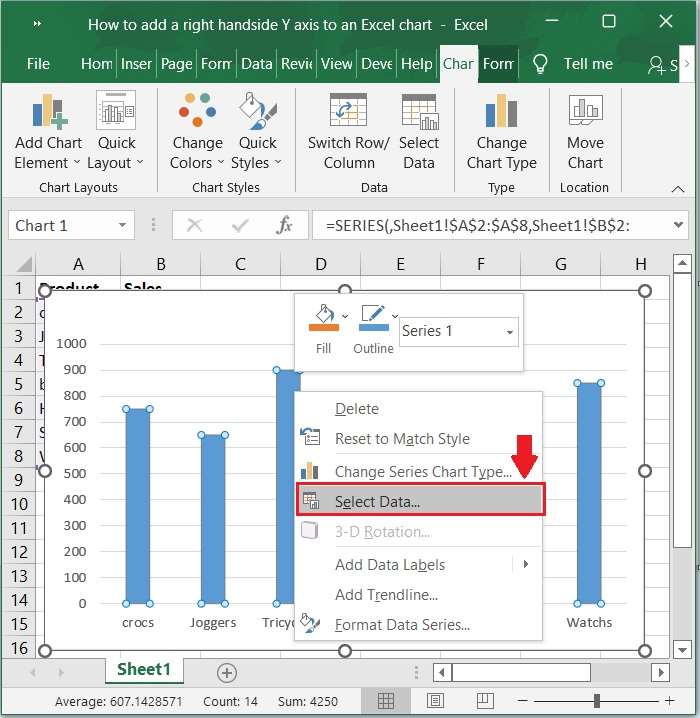The image size is (700, 718).
Task: Open the File tab
Action: pyautogui.click(x=38, y=63)
